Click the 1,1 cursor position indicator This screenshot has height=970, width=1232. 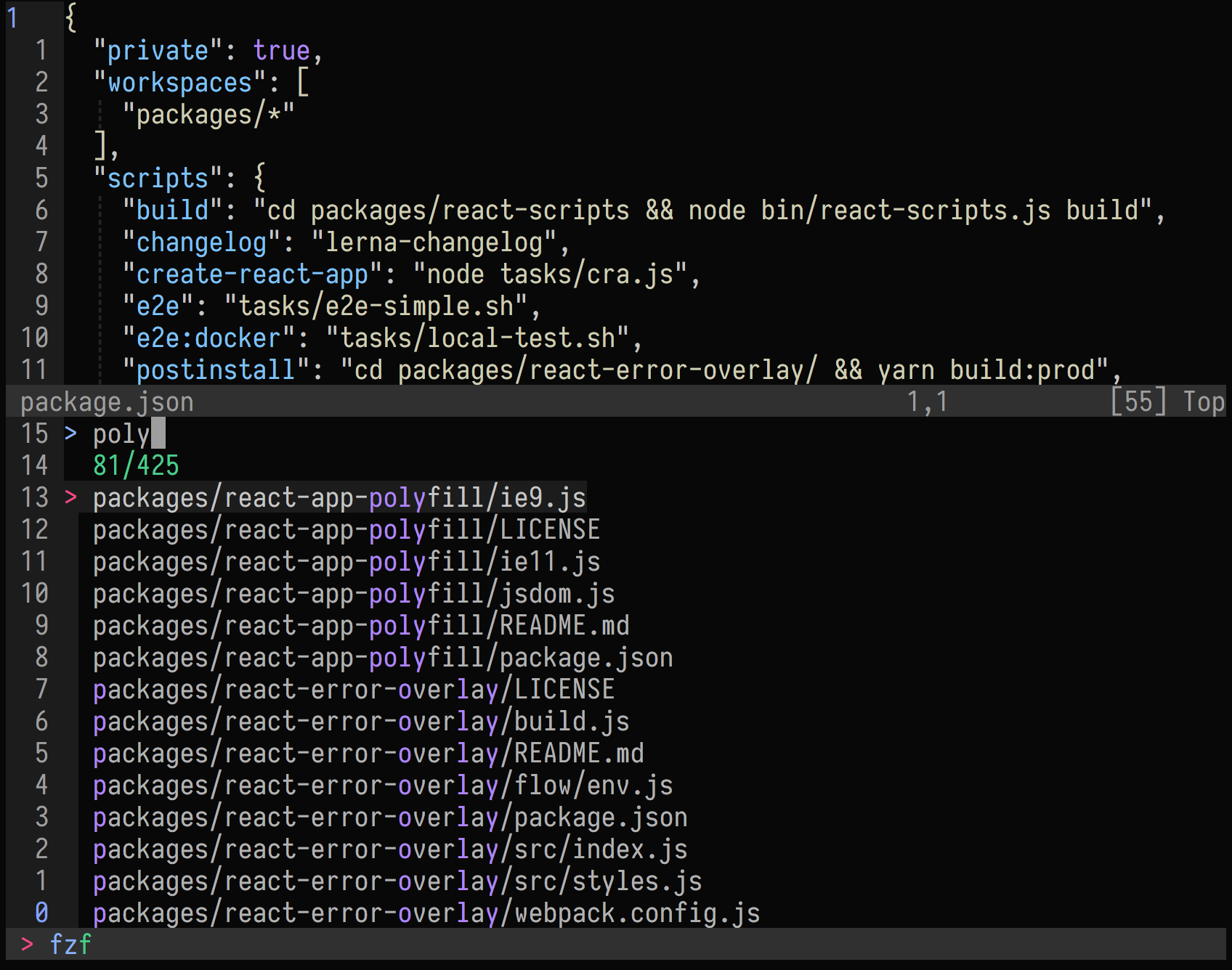coord(928,402)
